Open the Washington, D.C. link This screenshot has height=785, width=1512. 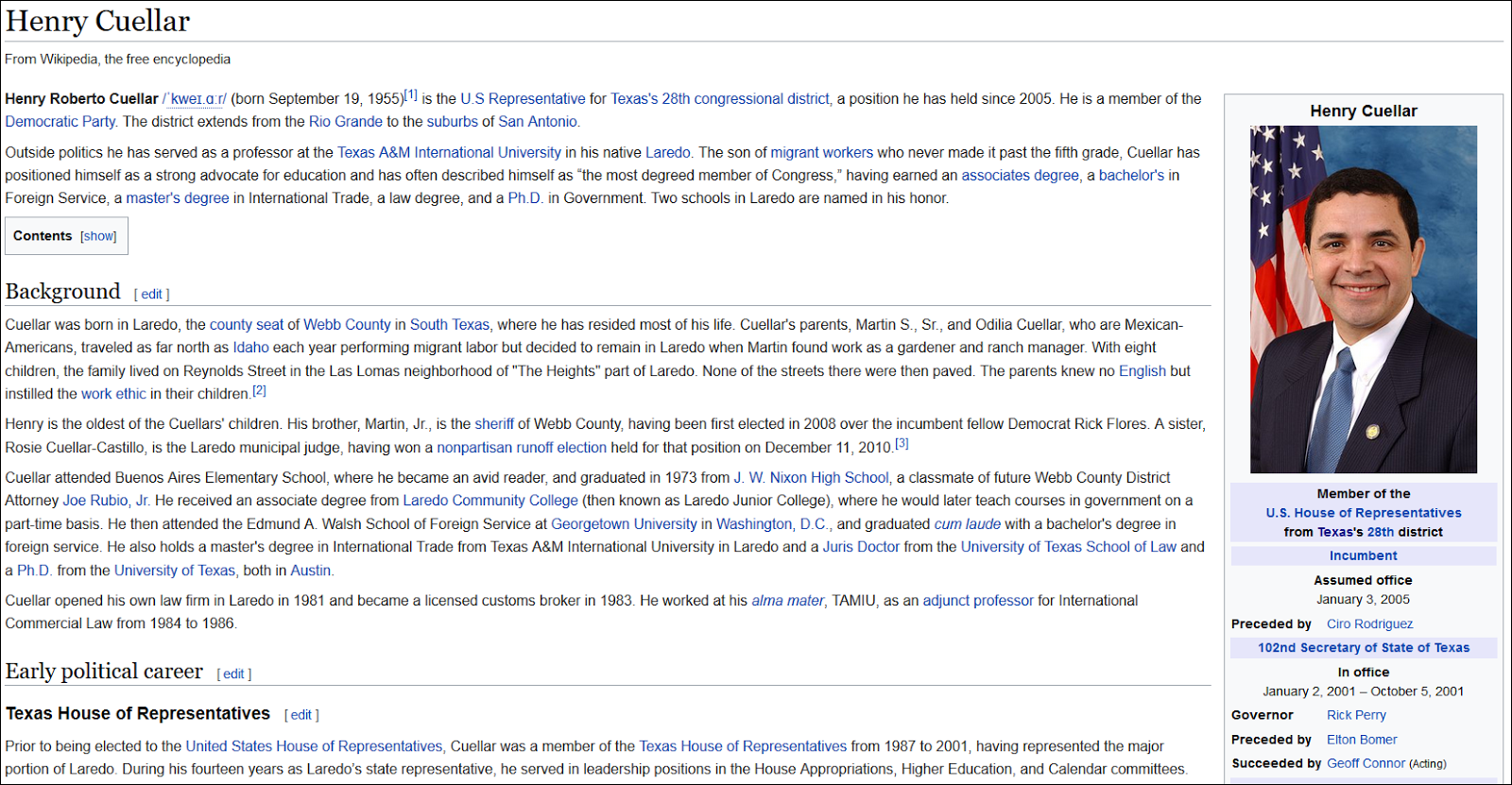(772, 524)
